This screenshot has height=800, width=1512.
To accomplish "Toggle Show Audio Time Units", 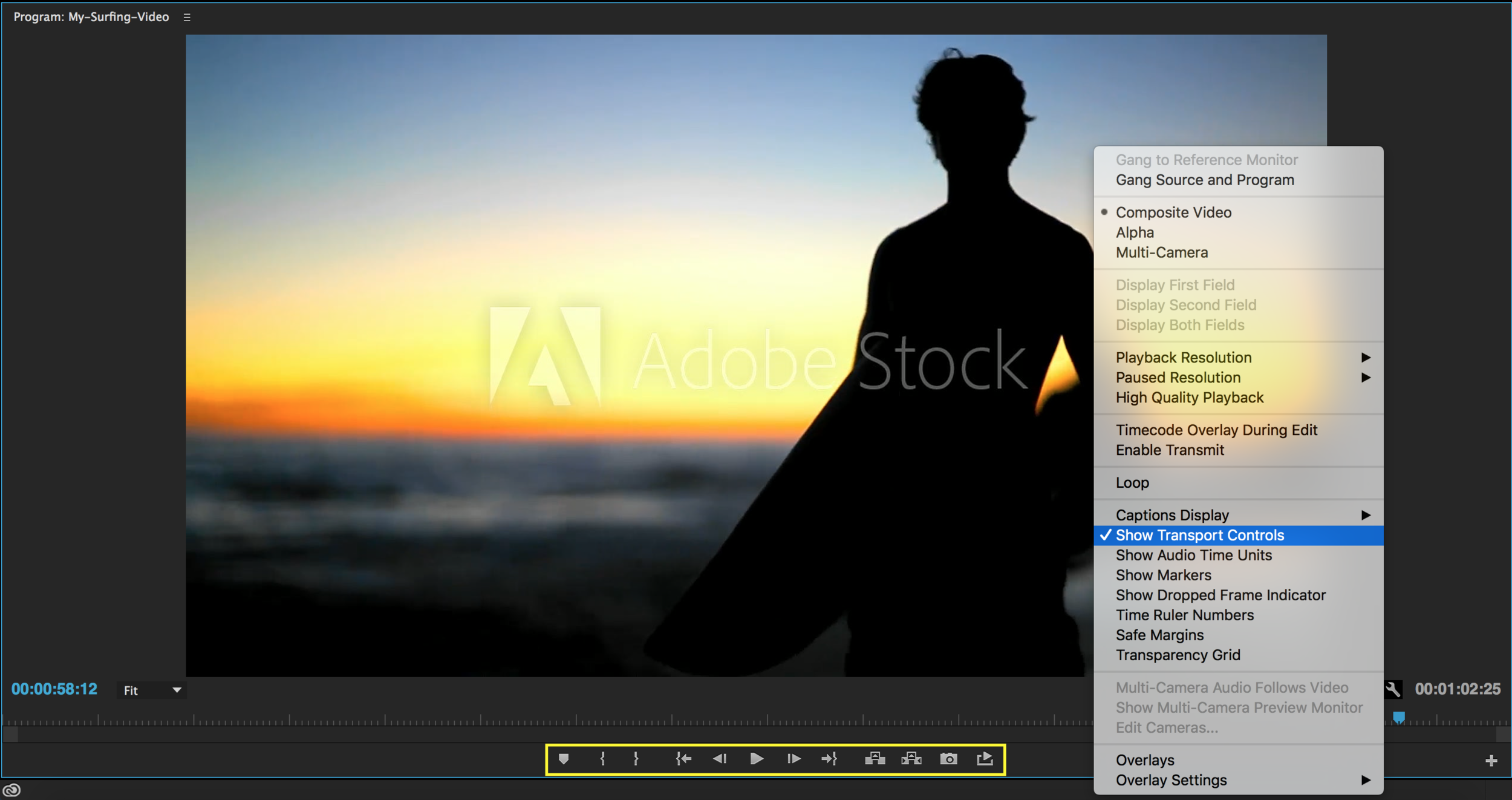I will (x=1239, y=556).
